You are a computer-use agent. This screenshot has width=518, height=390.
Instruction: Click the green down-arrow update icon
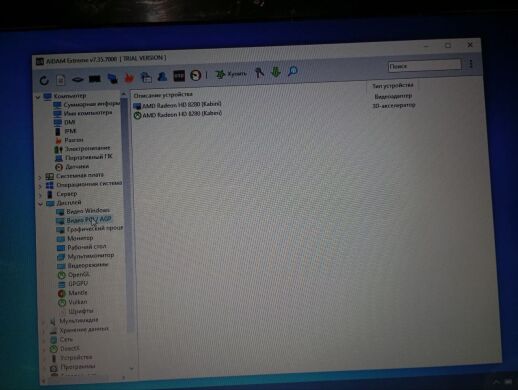276,72
